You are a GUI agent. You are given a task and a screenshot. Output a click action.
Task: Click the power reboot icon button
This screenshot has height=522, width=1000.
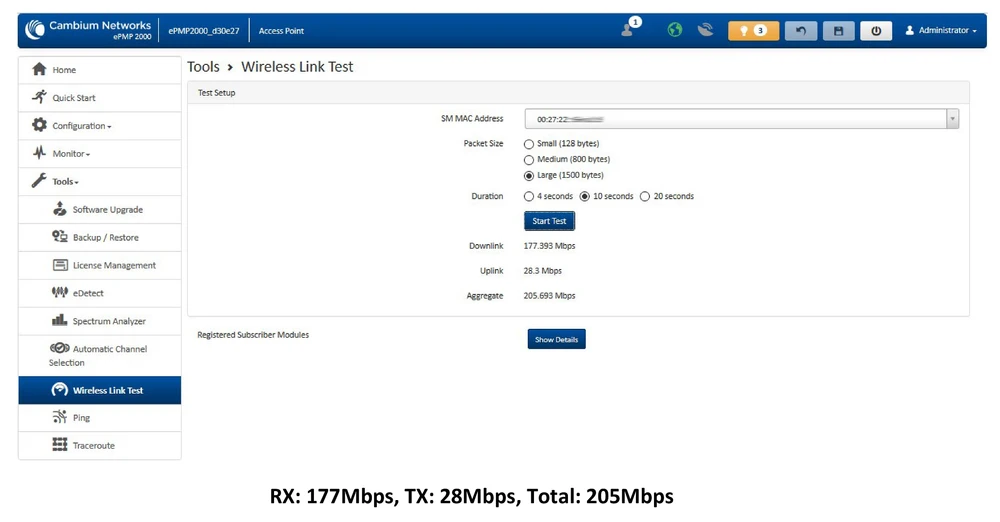click(876, 31)
